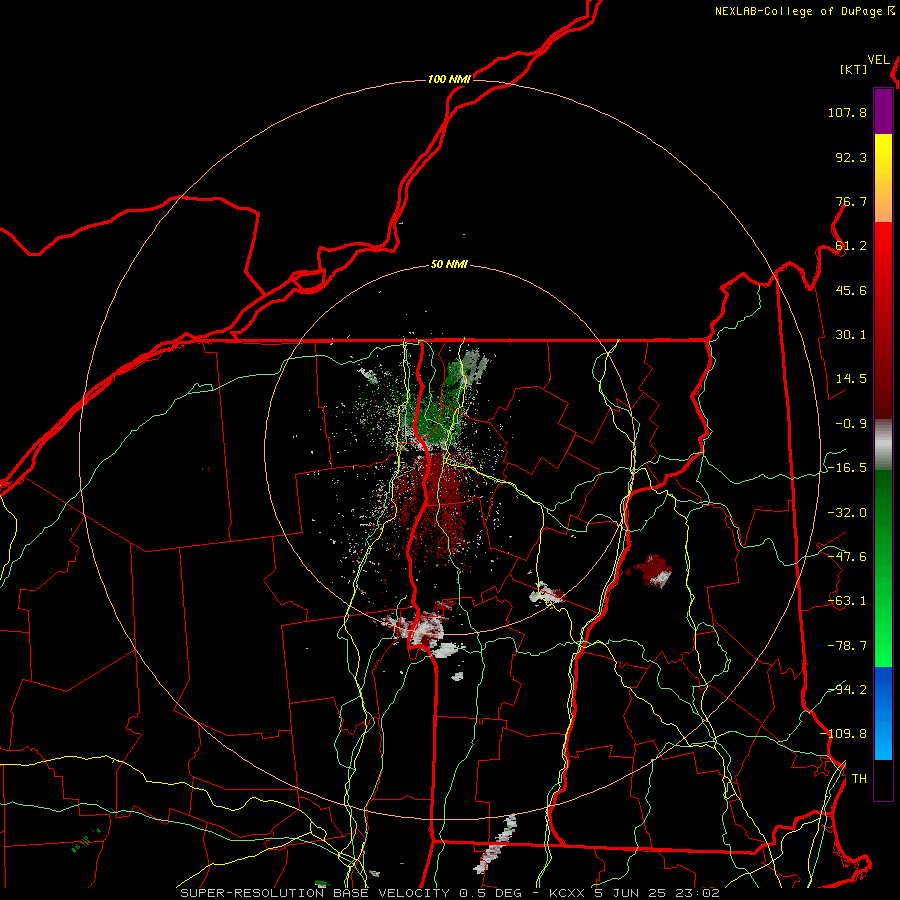Click the 107.8 velocity scale value

coord(847,112)
